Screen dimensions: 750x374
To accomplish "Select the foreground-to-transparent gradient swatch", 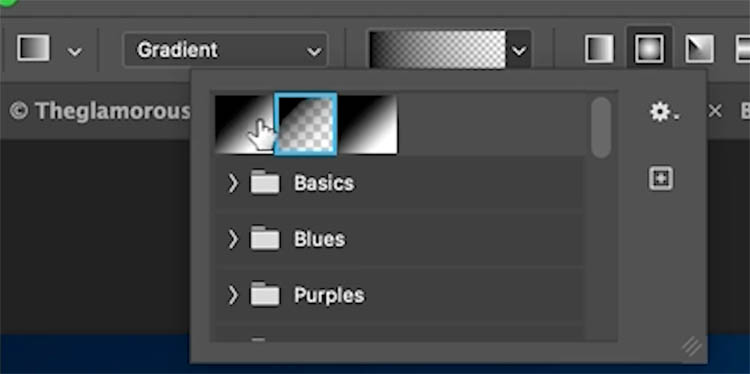I will tap(306, 124).
